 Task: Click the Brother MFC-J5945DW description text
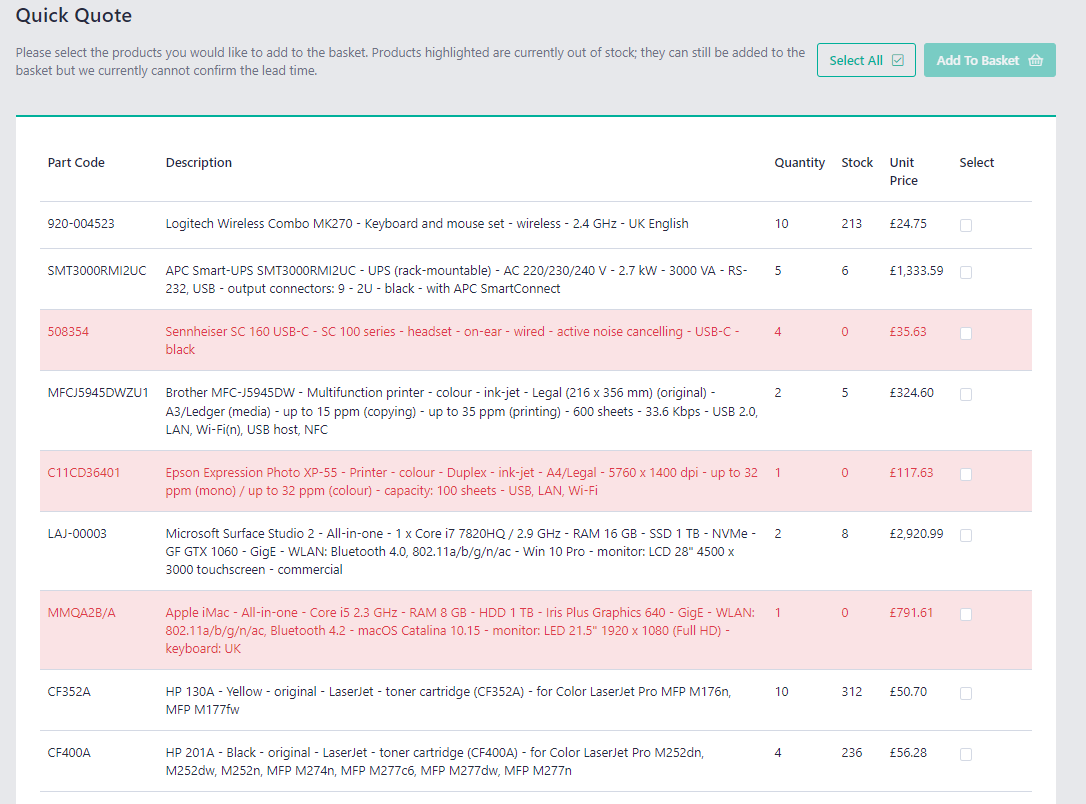461,411
